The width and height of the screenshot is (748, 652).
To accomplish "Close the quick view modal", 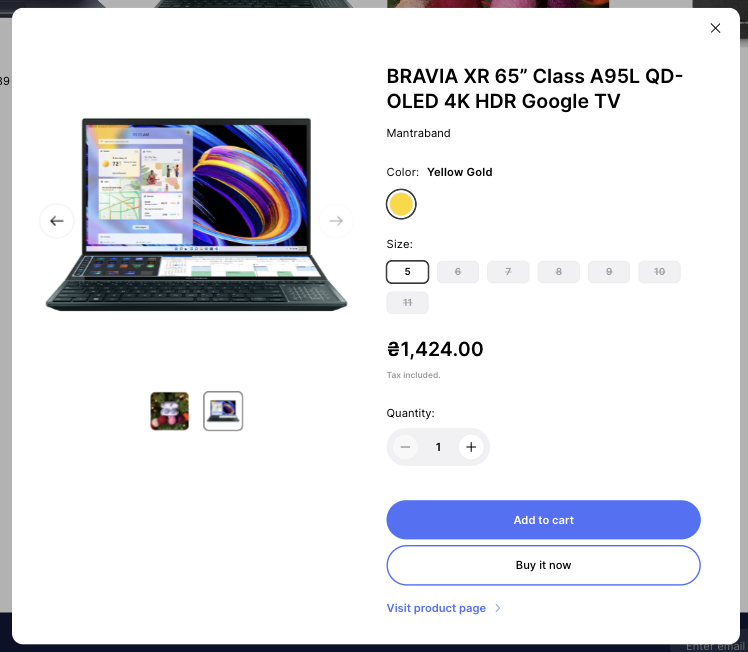I will (x=715, y=28).
